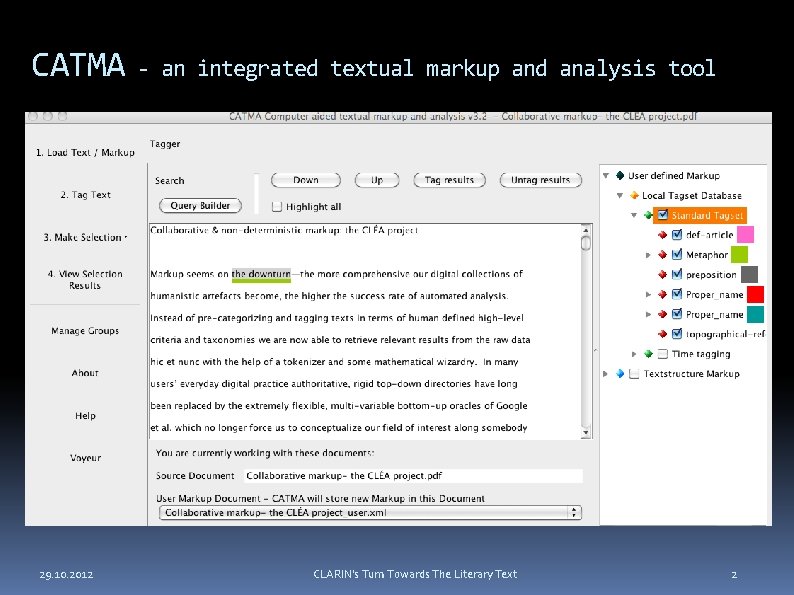Click the red diamond icon beside topographical-ref

(662, 334)
